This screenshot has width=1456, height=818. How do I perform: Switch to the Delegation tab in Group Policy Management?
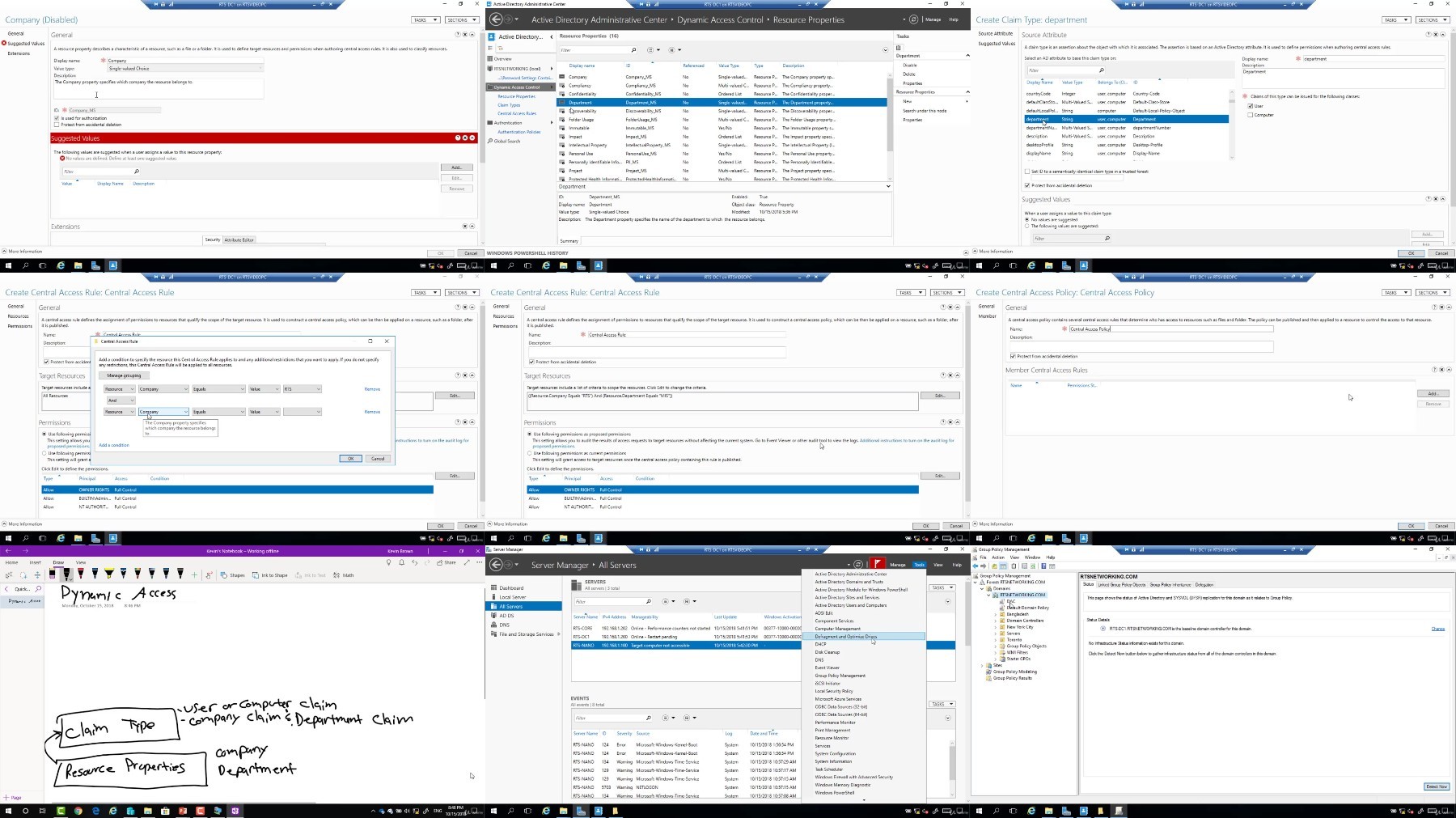(x=1204, y=584)
